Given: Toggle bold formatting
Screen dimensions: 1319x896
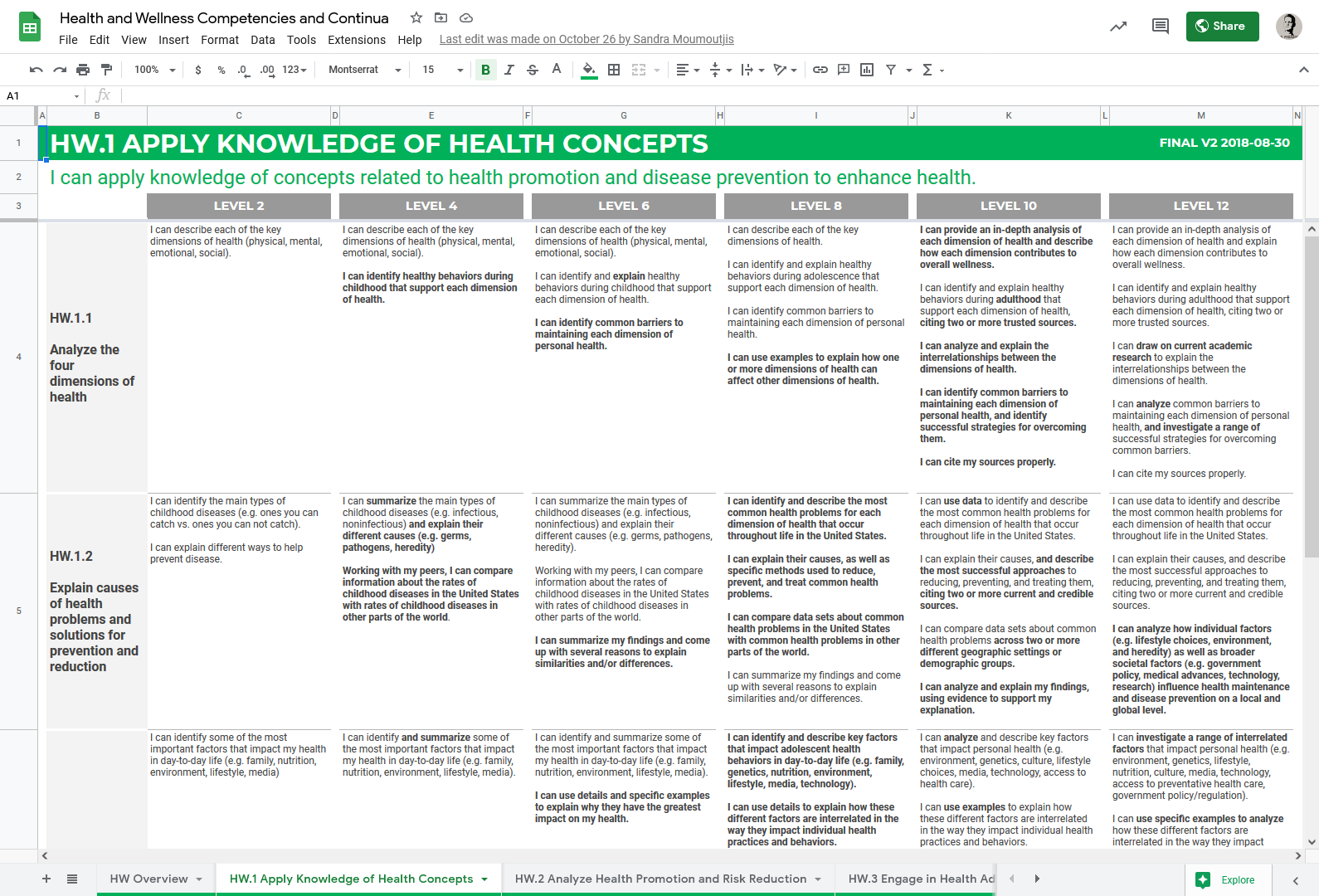Looking at the screenshot, I should (485, 70).
